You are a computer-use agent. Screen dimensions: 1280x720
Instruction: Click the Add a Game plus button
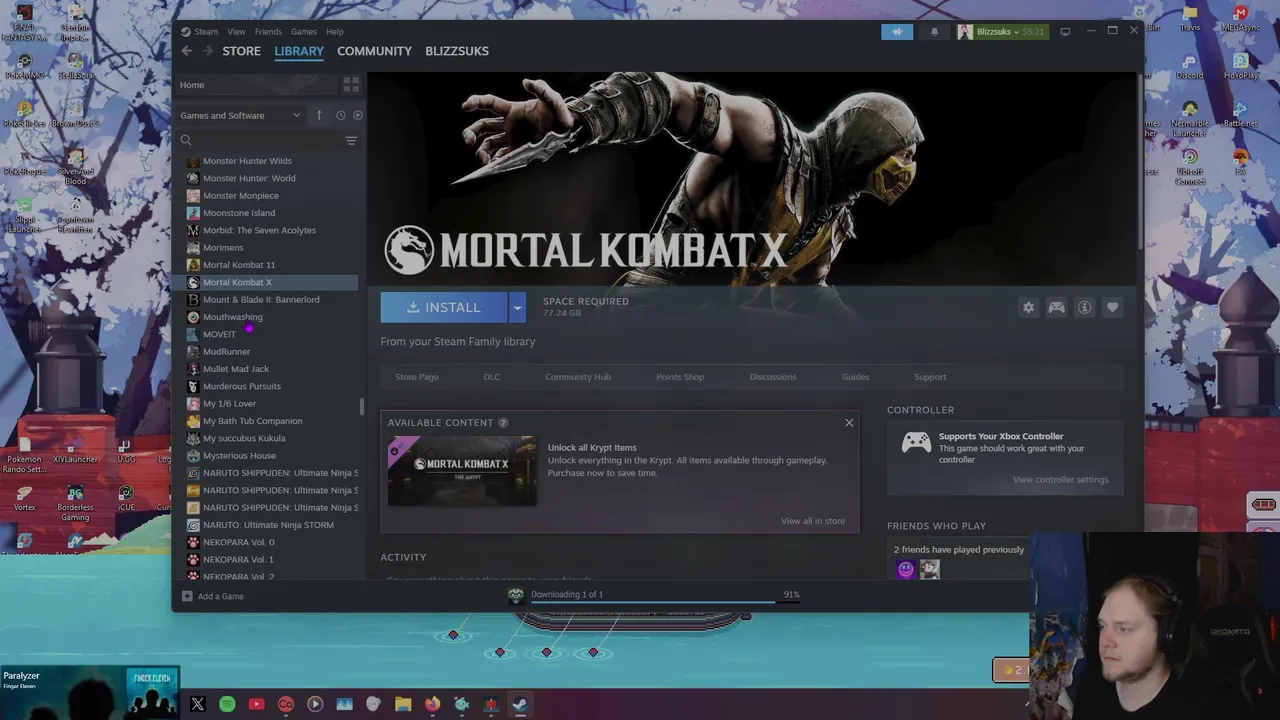click(x=187, y=596)
